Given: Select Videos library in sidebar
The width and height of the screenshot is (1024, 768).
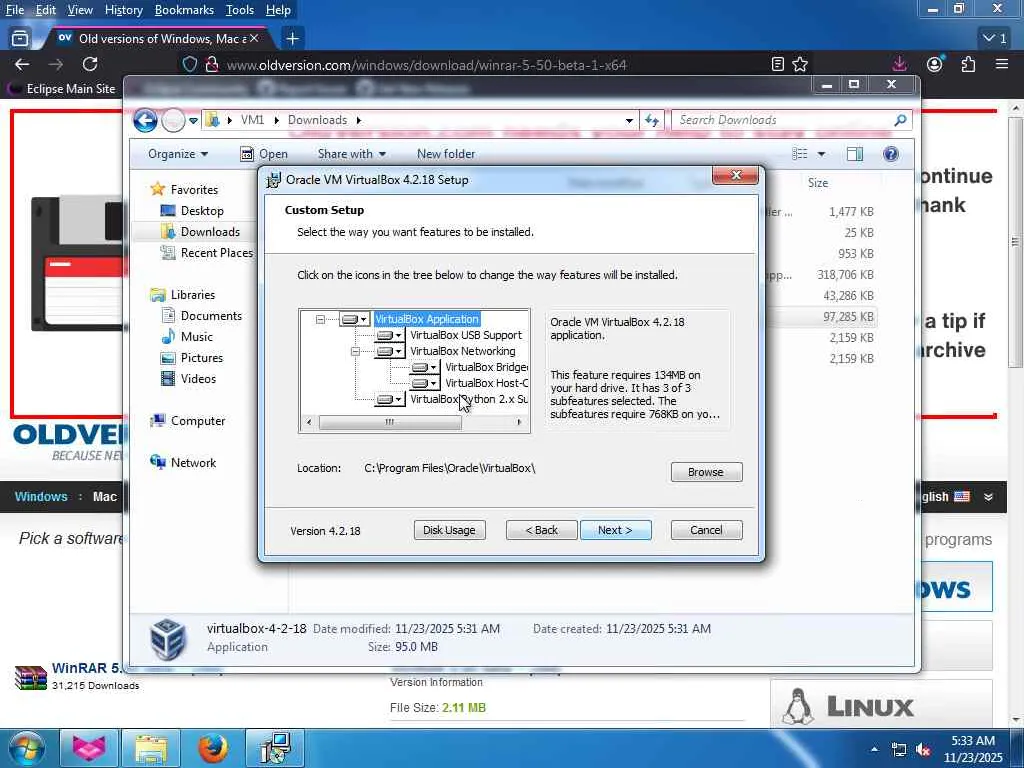Looking at the screenshot, I should [x=198, y=379].
